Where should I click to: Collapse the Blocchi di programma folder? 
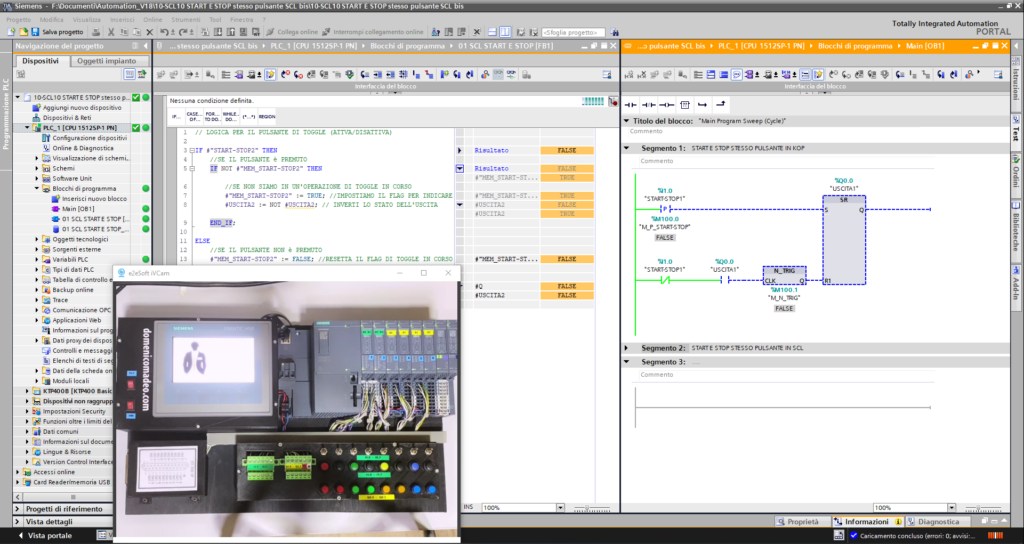[37, 188]
